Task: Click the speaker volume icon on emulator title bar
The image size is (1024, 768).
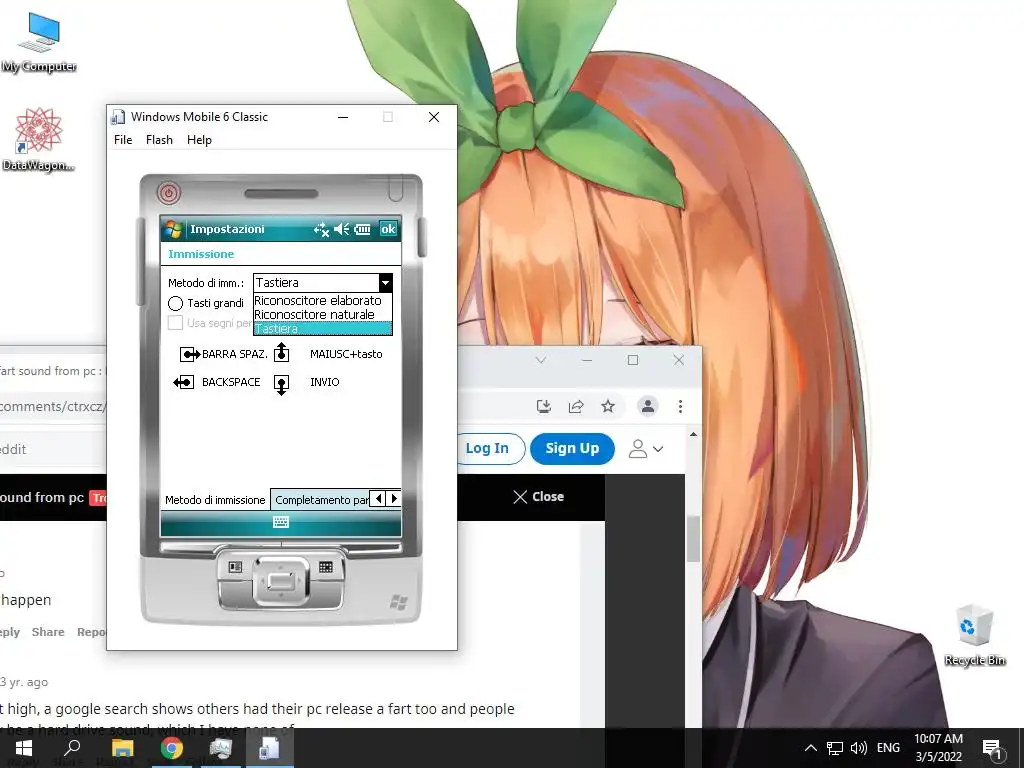Action: [x=342, y=229]
